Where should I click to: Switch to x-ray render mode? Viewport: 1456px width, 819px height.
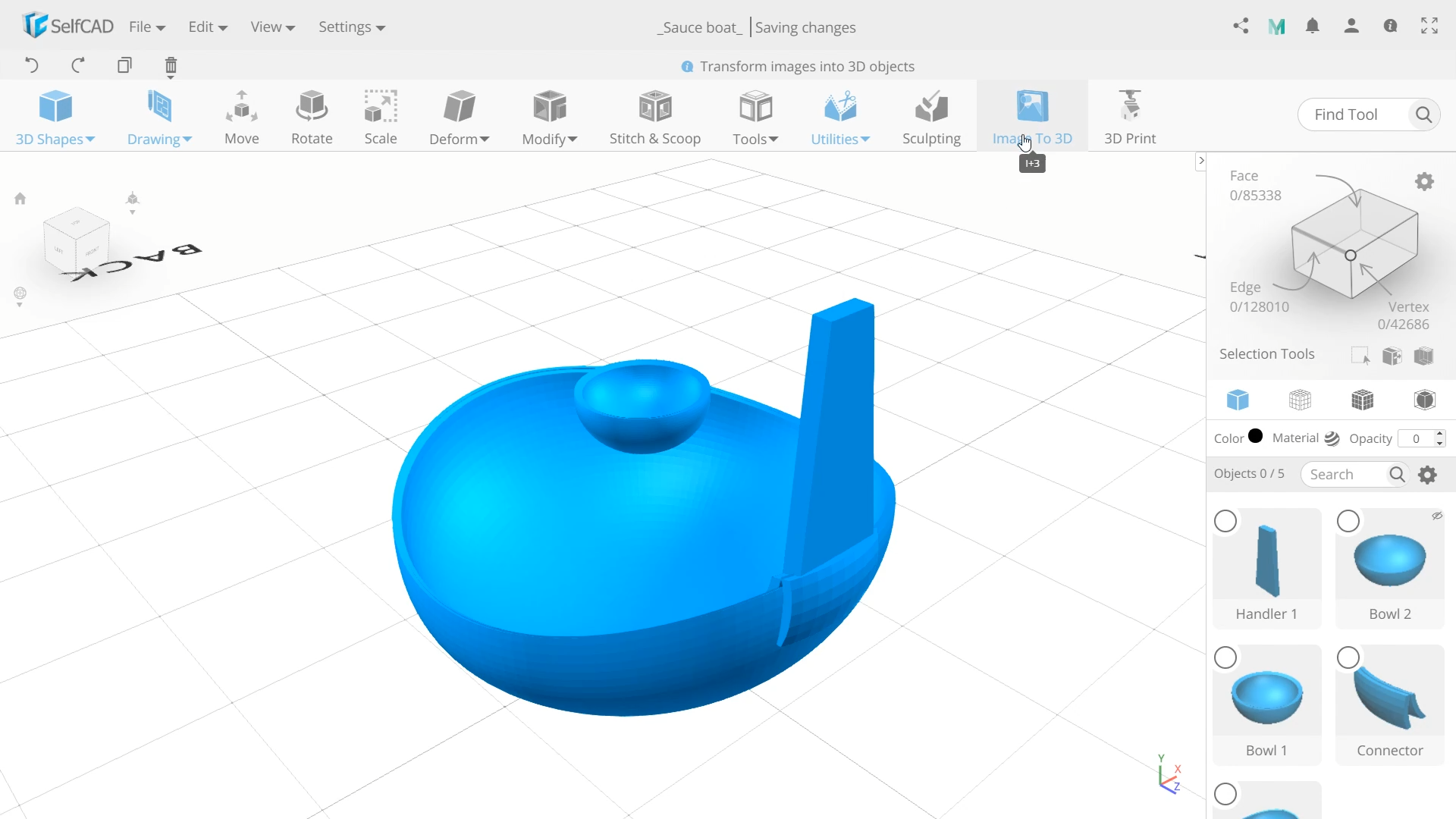click(x=1424, y=400)
